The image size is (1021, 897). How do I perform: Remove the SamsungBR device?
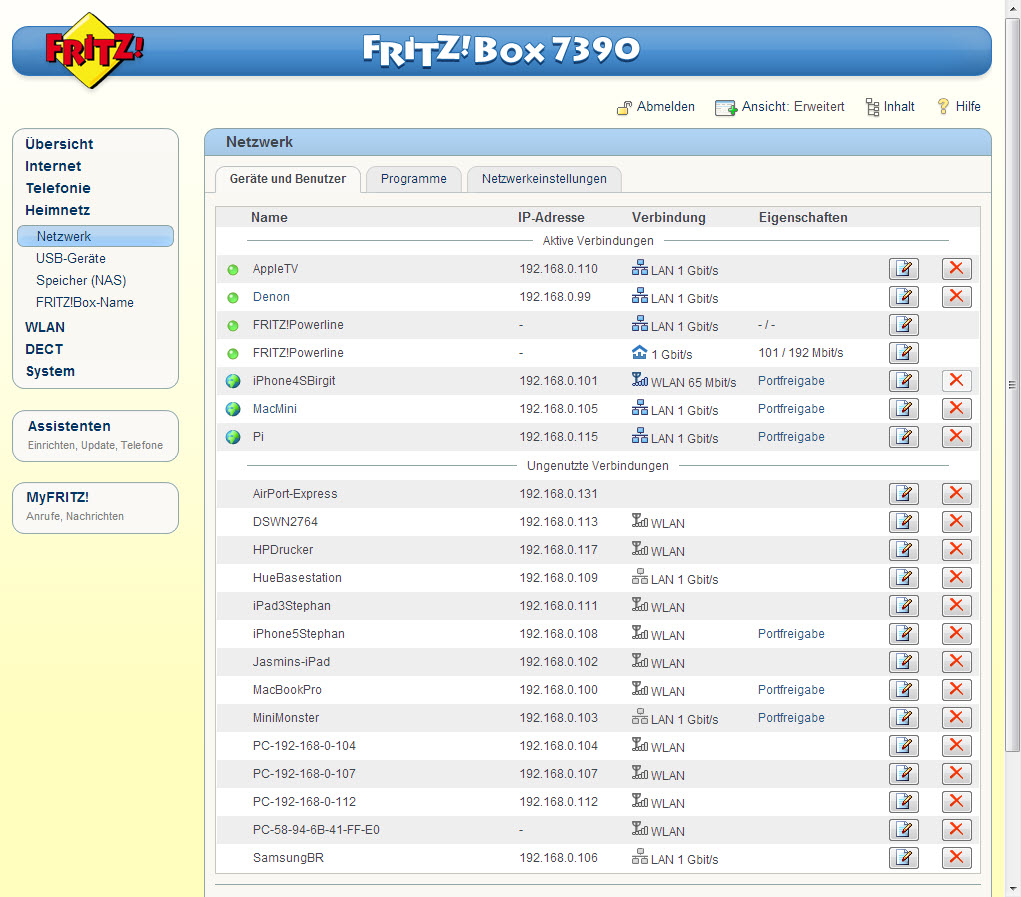pyautogui.click(x=956, y=857)
